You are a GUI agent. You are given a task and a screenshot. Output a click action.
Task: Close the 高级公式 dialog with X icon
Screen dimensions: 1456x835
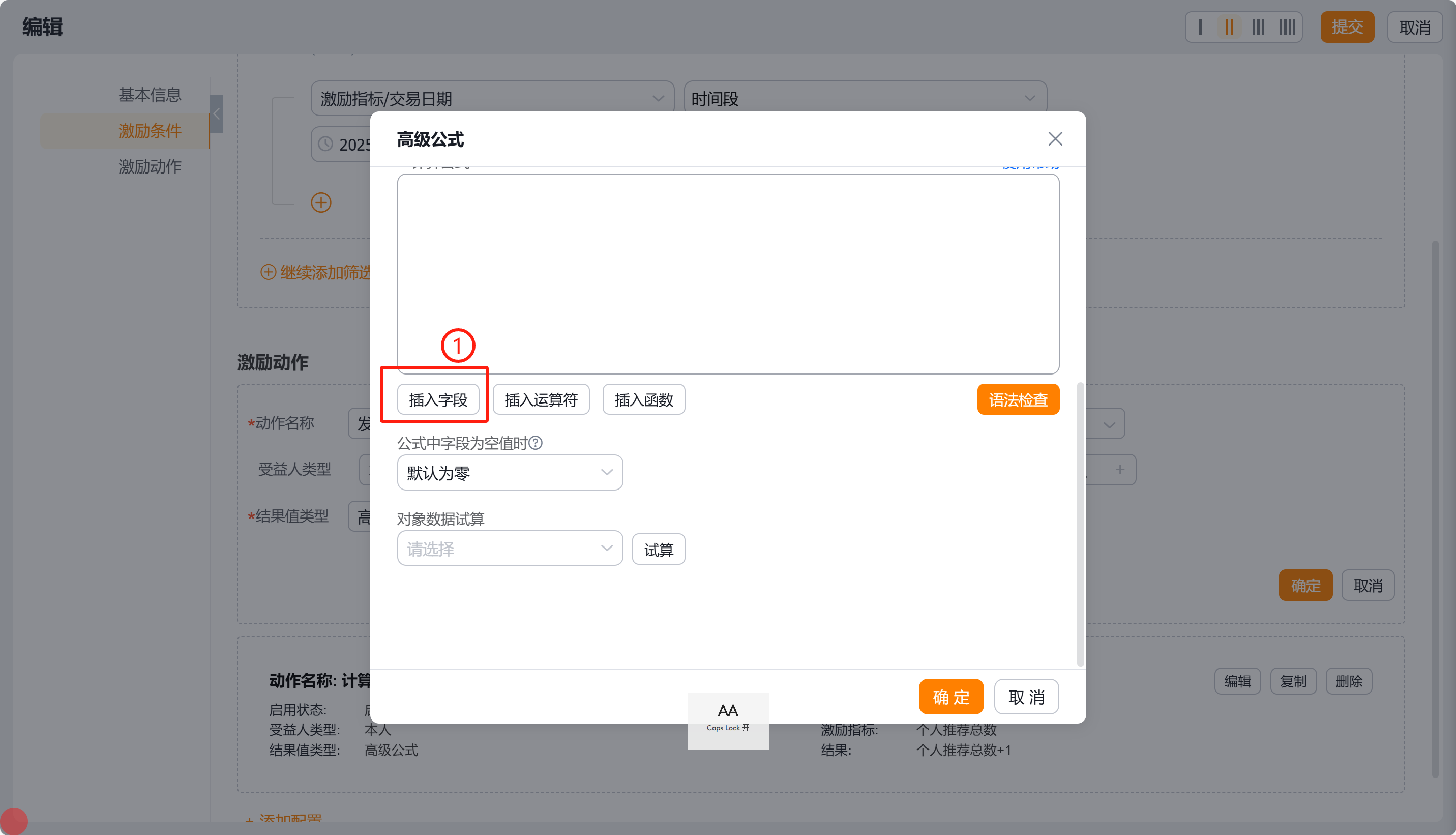click(1054, 139)
